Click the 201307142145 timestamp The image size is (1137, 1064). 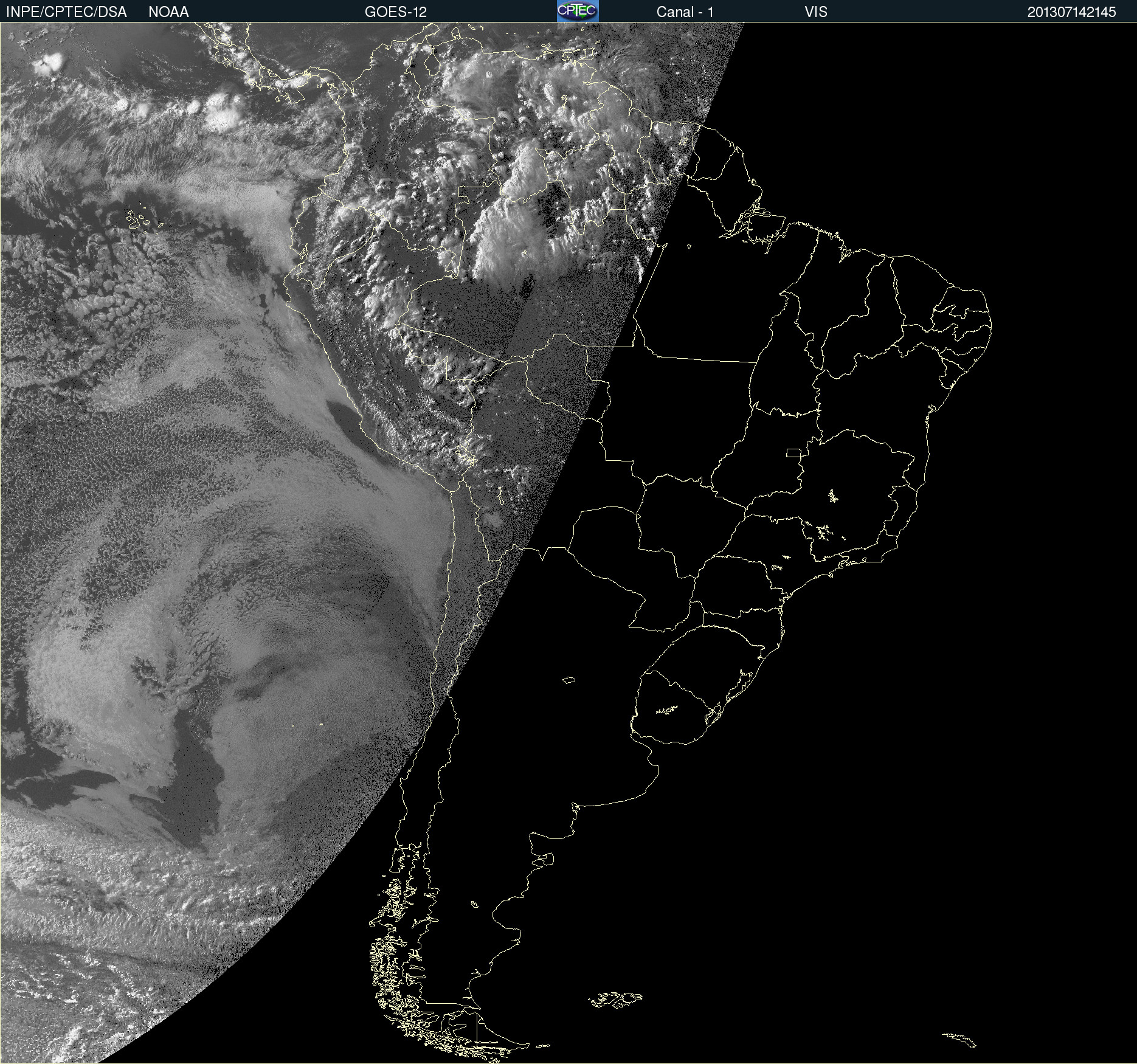pos(1071,12)
